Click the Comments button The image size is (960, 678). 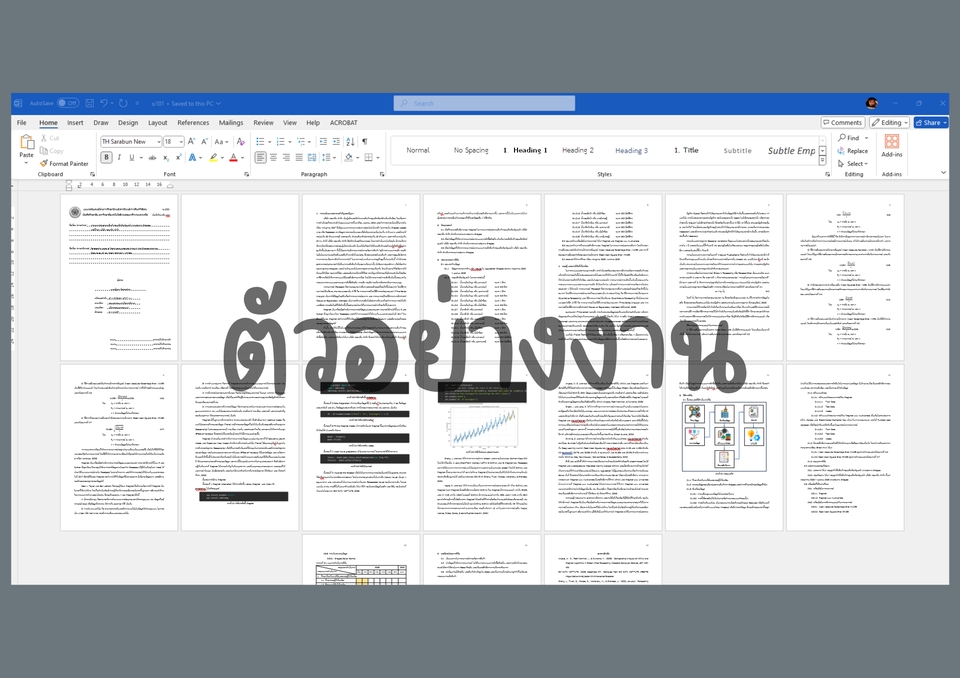(x=842, y=122)
